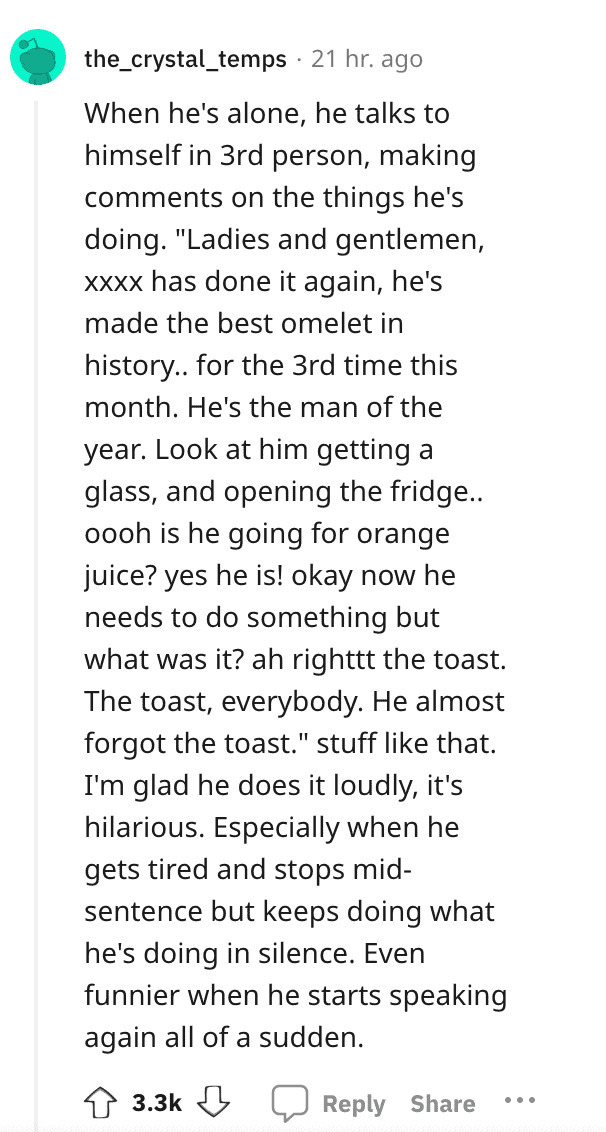Downvote the comment with the down arrow
Screen dimensions: 606x1132
[x=213, y=1102]
